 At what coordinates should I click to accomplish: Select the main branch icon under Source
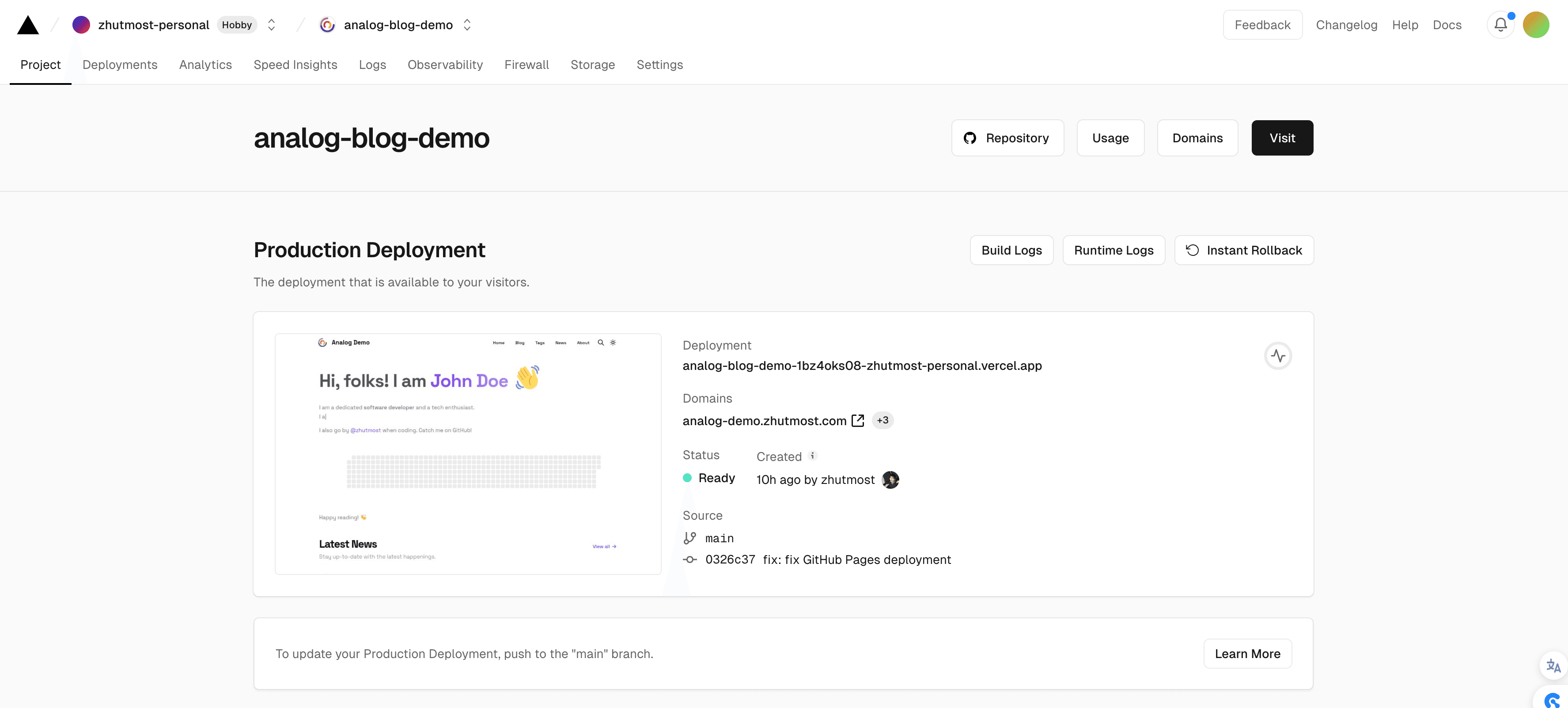pos(690,537)
